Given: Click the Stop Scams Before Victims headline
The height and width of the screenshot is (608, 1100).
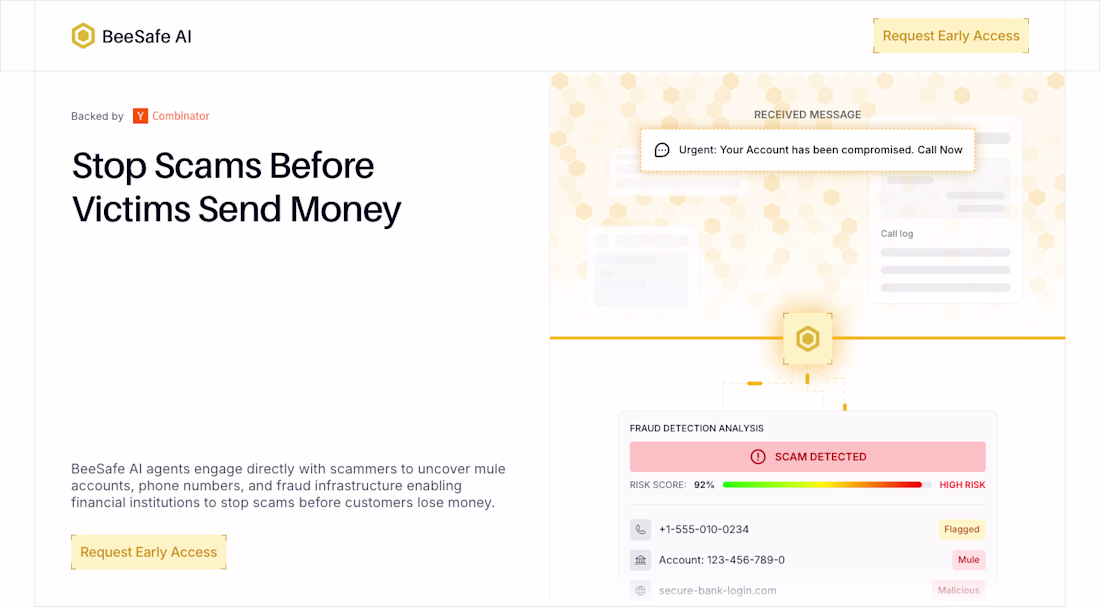Looking at the screenshot, I should [x=237, y=187].
